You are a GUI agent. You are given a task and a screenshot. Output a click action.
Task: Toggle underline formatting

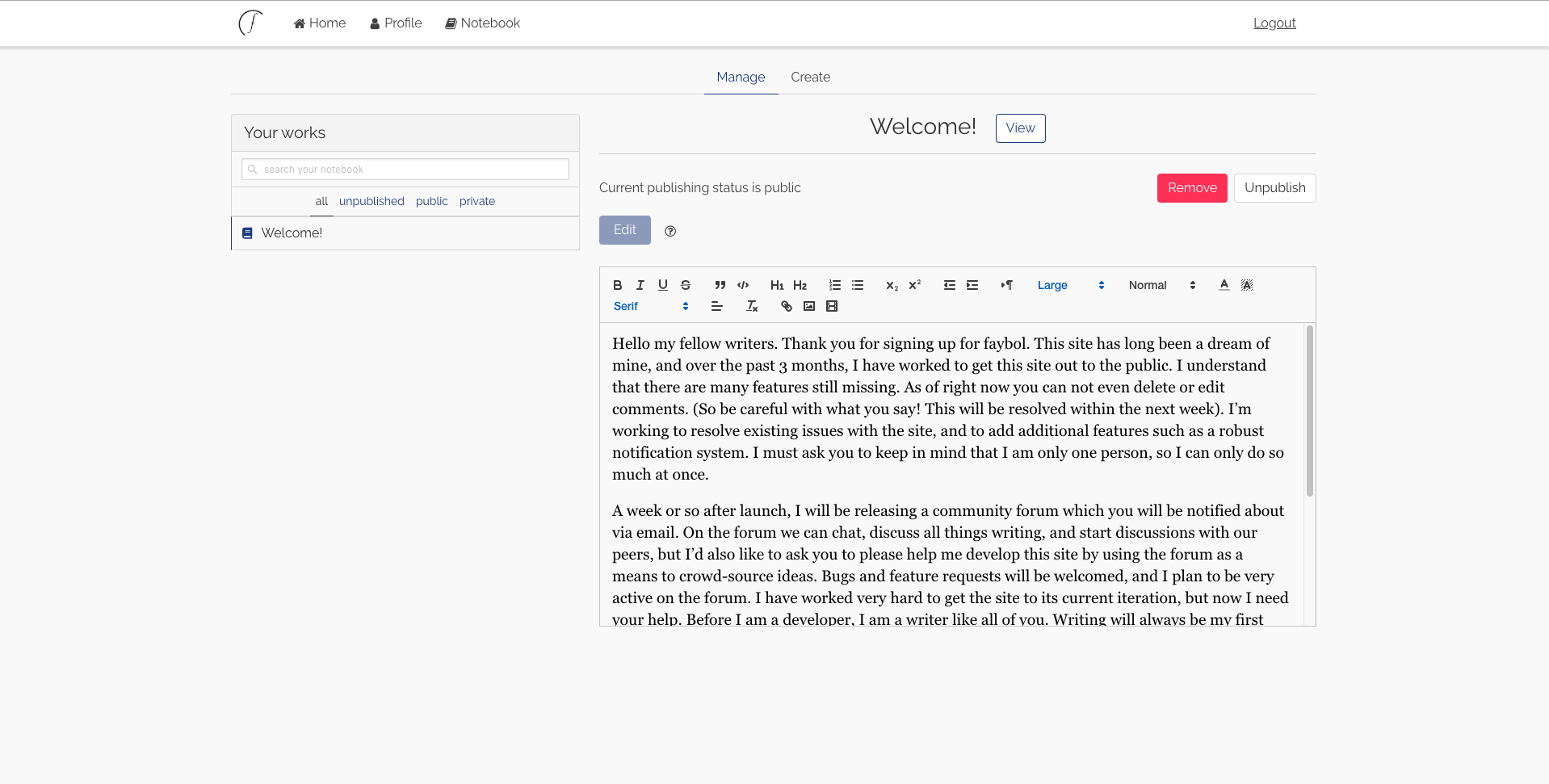coord(662,285)
